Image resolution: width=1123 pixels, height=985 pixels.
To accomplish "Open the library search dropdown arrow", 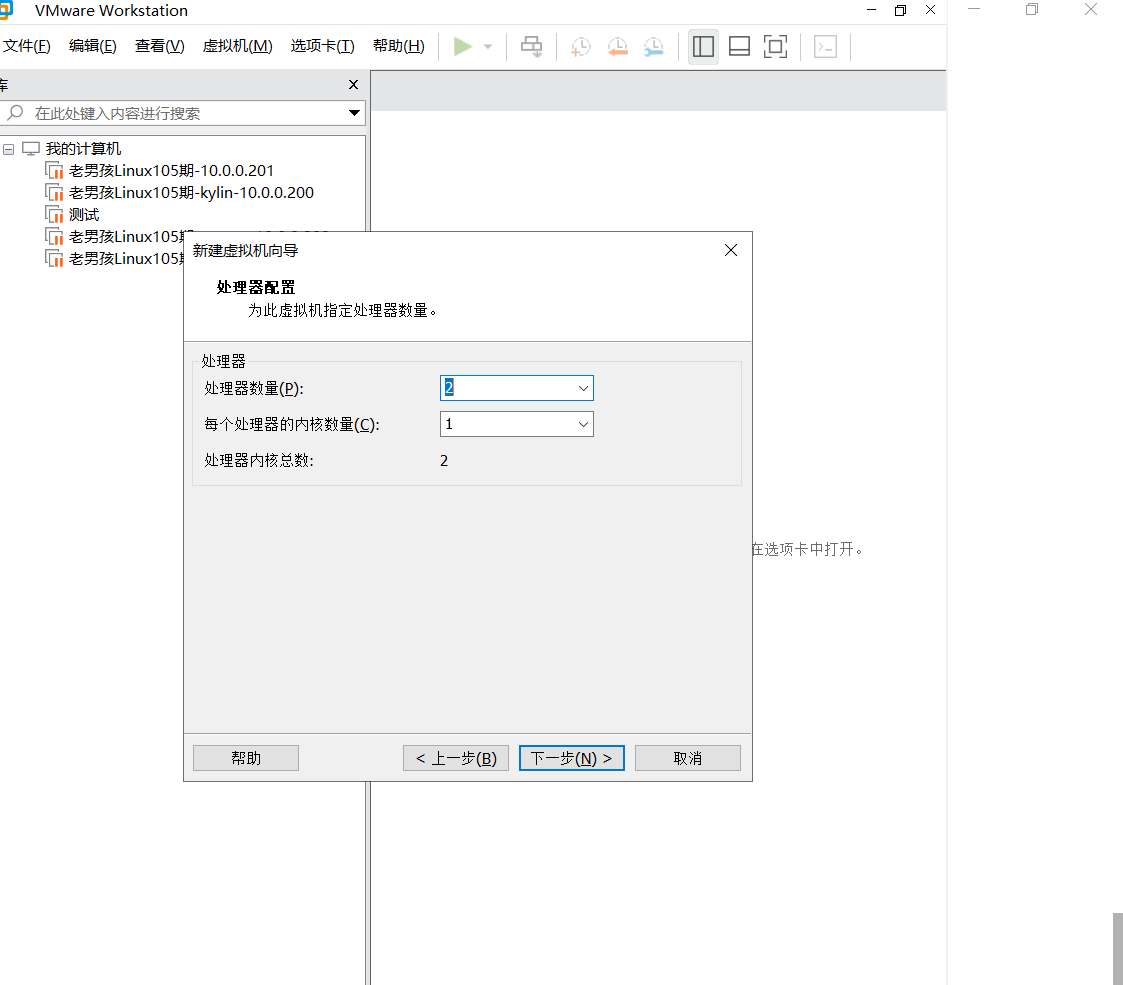I will click(354, 113).
